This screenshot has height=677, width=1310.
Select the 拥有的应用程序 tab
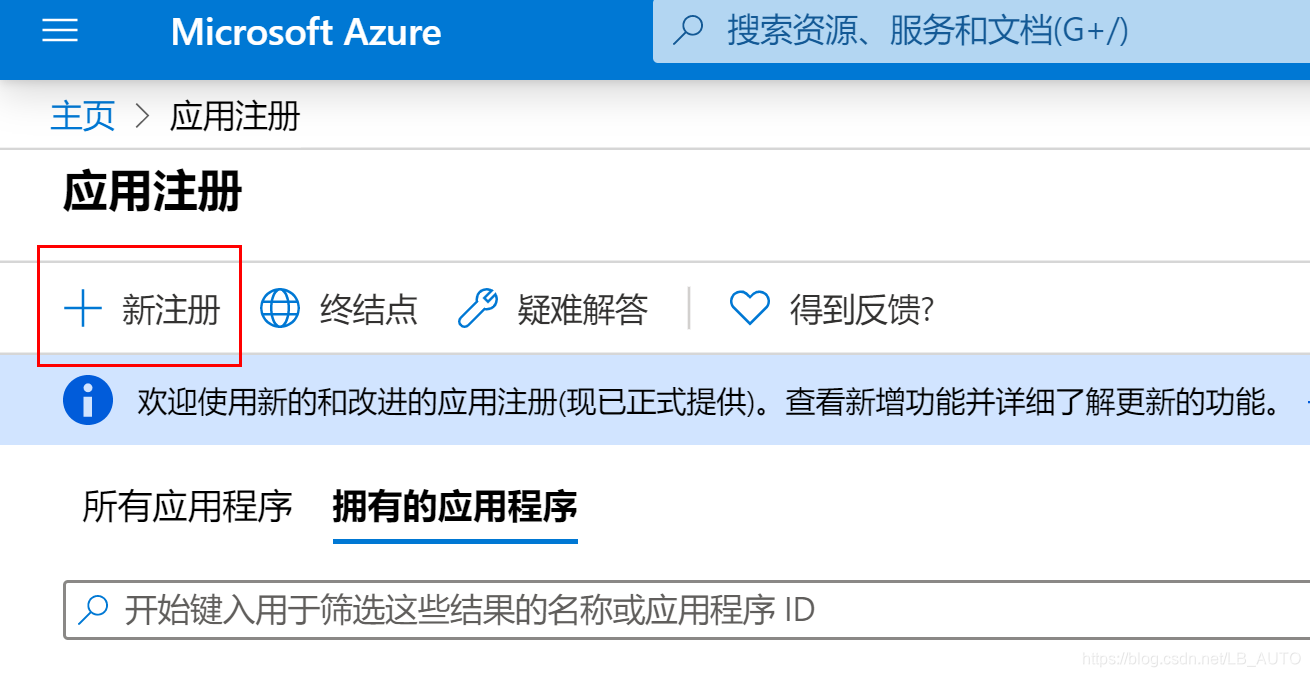(455, 508)
